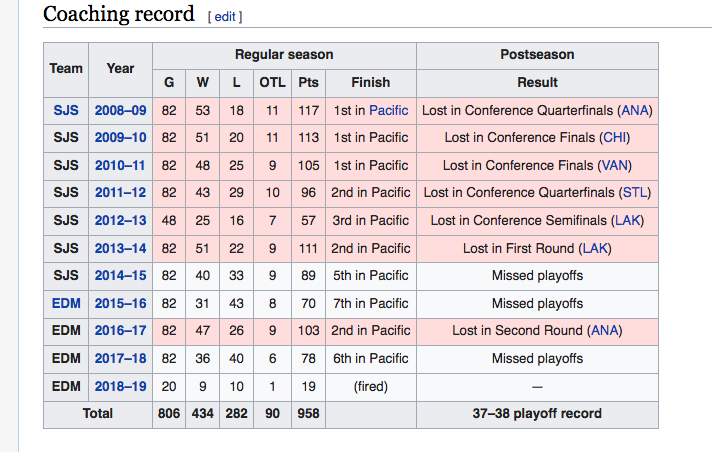Open the 2016–17 season link

click(120, 331)
